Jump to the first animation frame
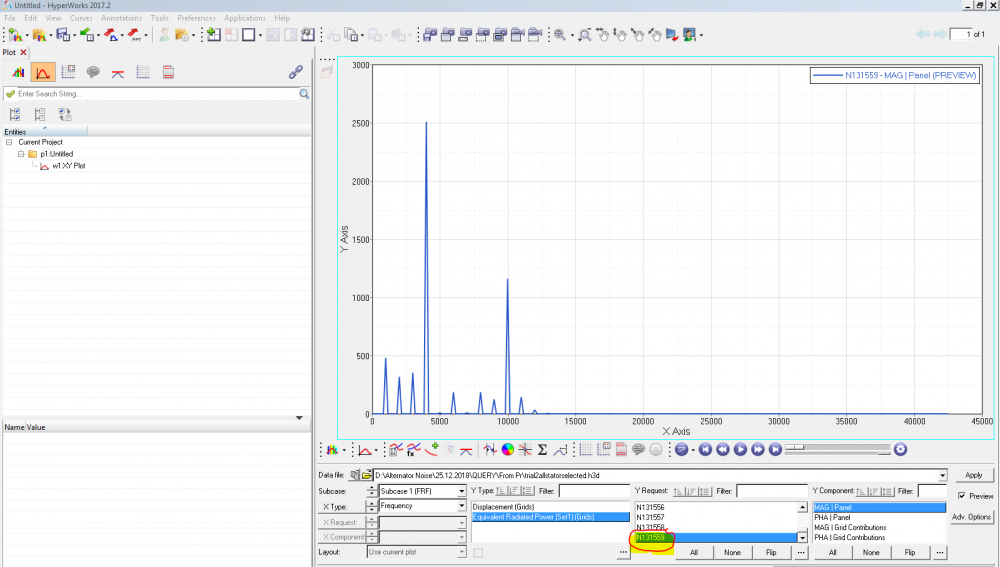Viewport: 1000px width, 567px height. (x=705, y=450)
